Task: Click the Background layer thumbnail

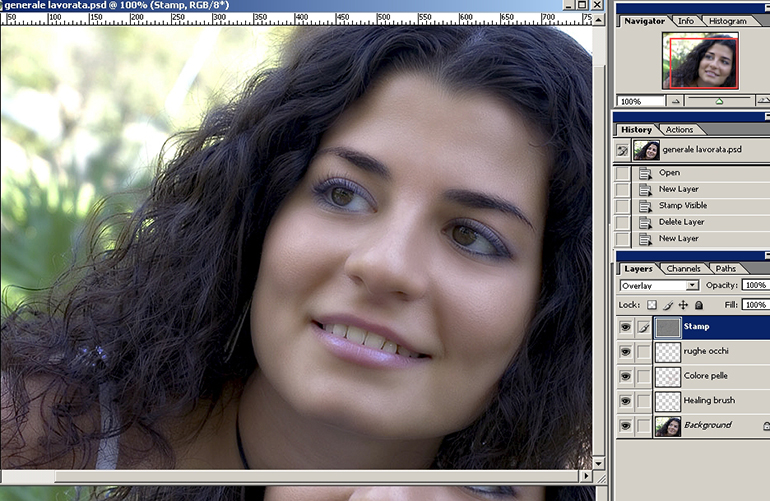Action: pos(668,426)
